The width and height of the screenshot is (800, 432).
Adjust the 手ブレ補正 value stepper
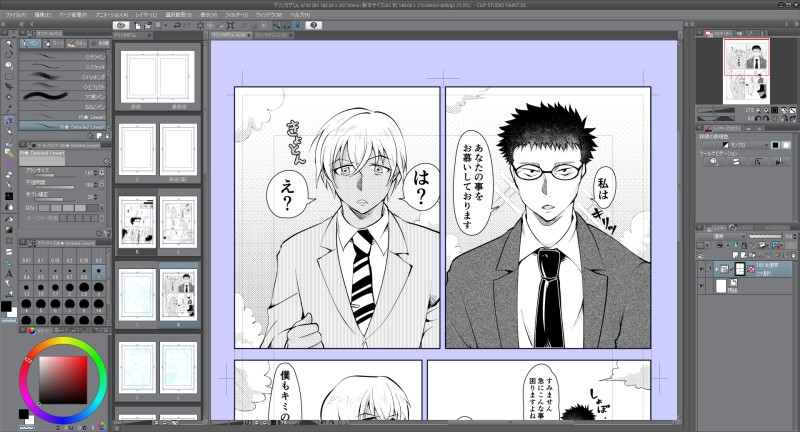(x=95, y=196)
